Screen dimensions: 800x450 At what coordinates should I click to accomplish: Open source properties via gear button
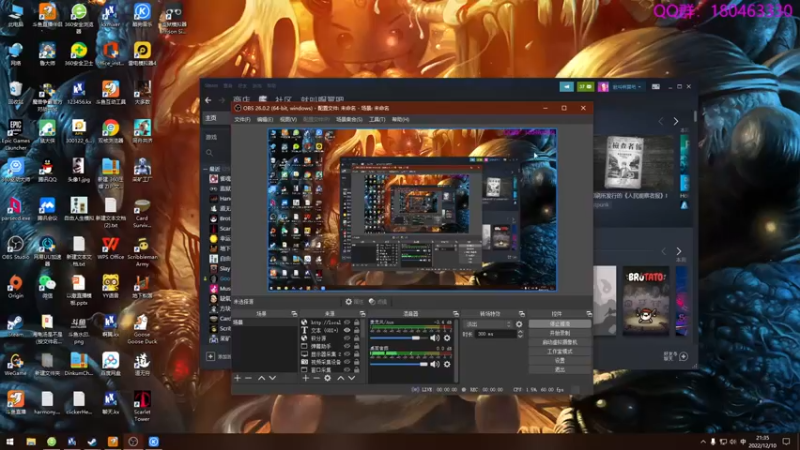click(354, 302)
